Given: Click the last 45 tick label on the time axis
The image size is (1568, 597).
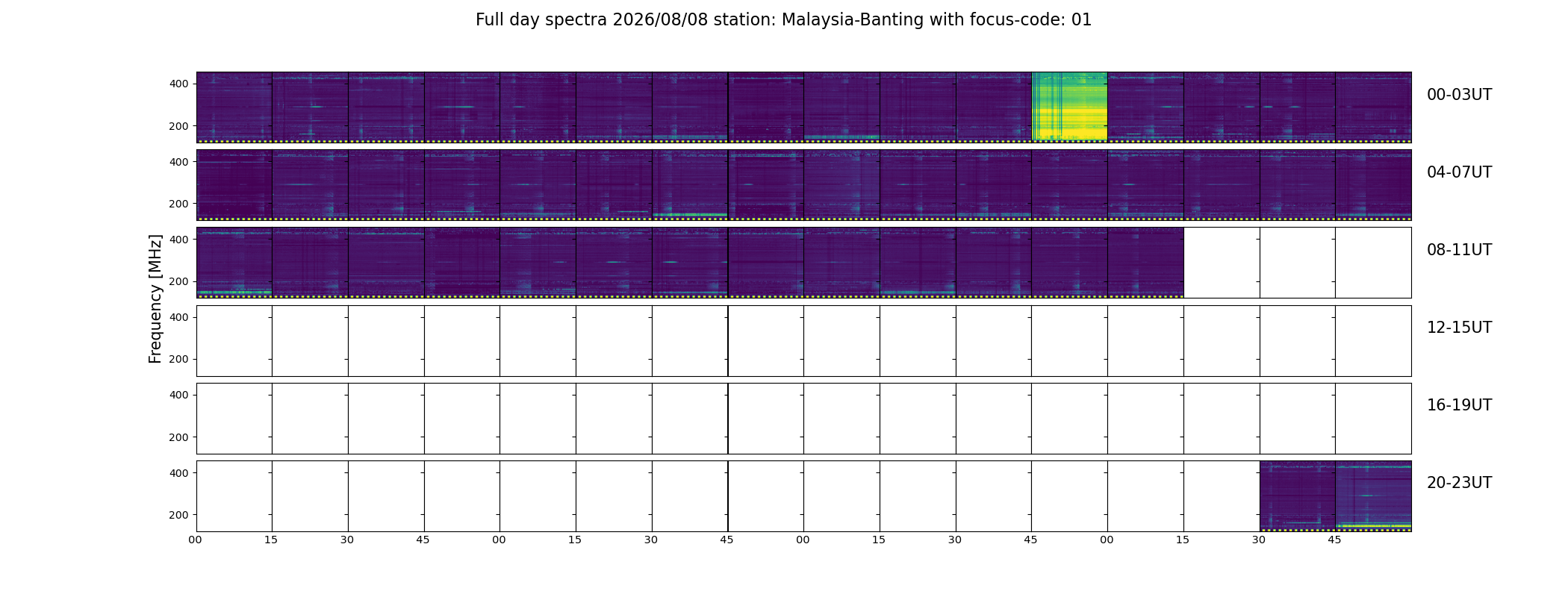Looking at the screenshot, I should (x=1334, y=540).
